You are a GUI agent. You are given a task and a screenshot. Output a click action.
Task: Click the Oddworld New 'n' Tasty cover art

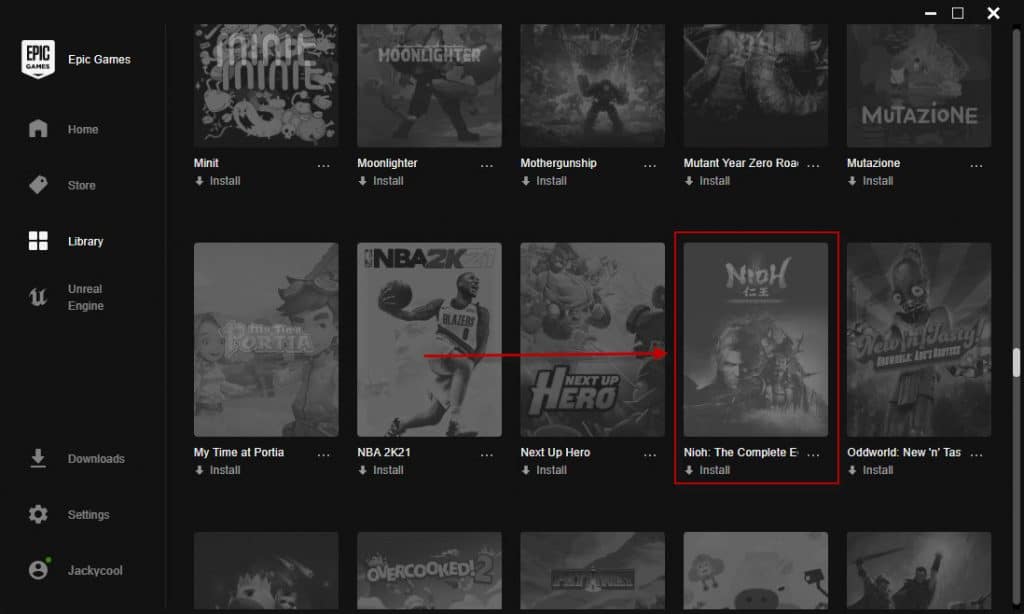click(919, 340)
